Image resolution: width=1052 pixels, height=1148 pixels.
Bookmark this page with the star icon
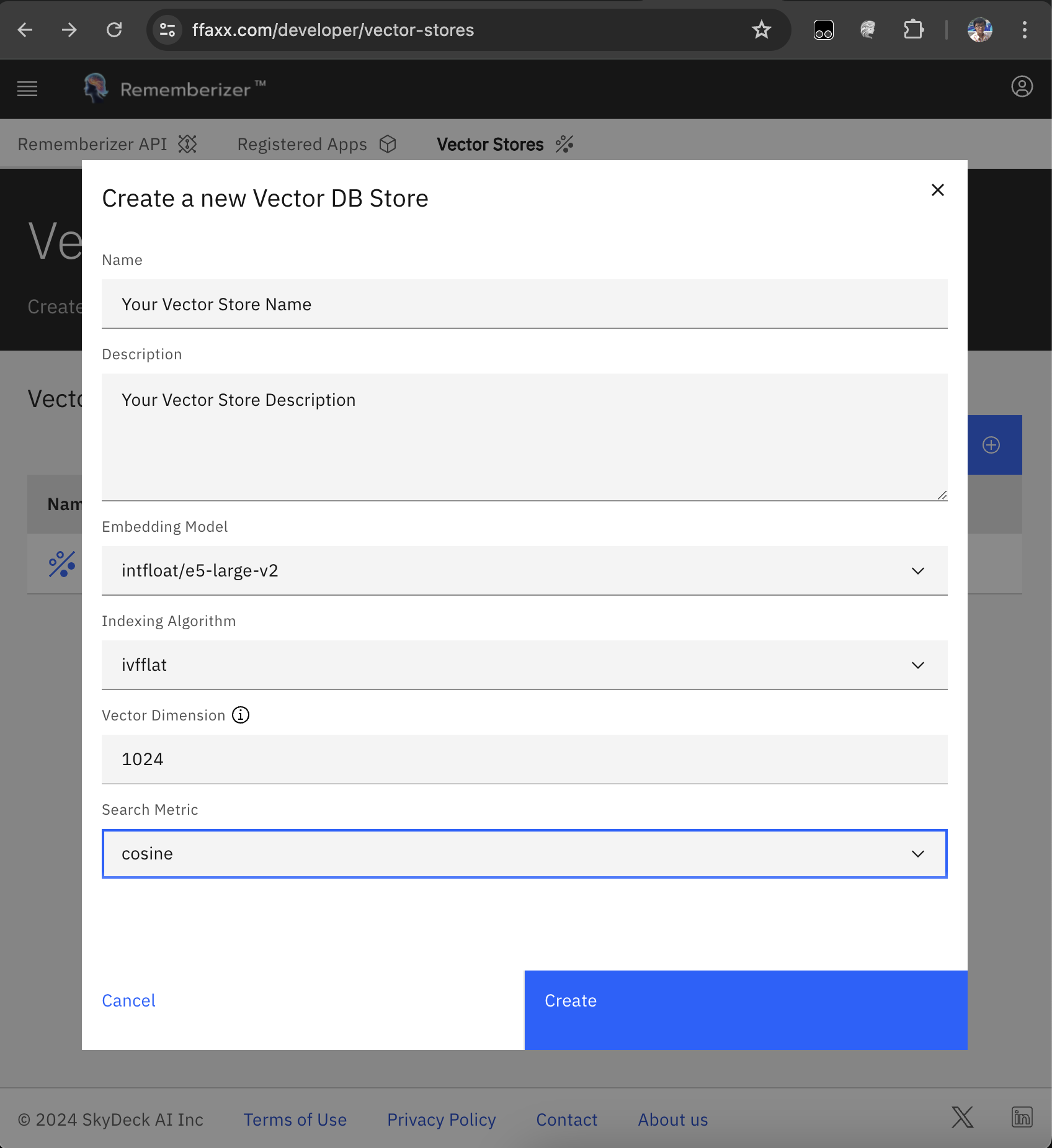[x=761, y=30]
